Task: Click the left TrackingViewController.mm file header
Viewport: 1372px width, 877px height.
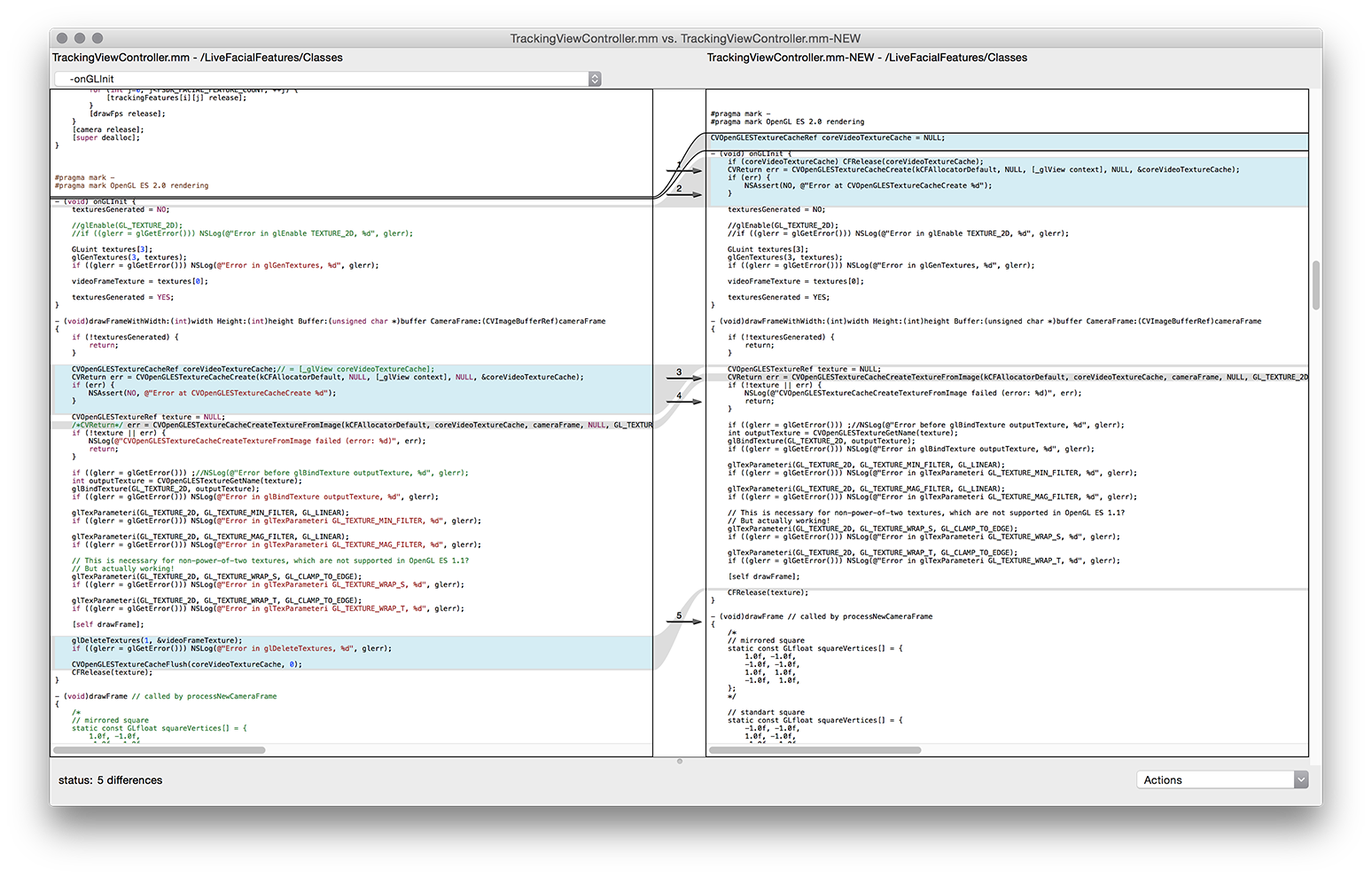Action: 198,58
